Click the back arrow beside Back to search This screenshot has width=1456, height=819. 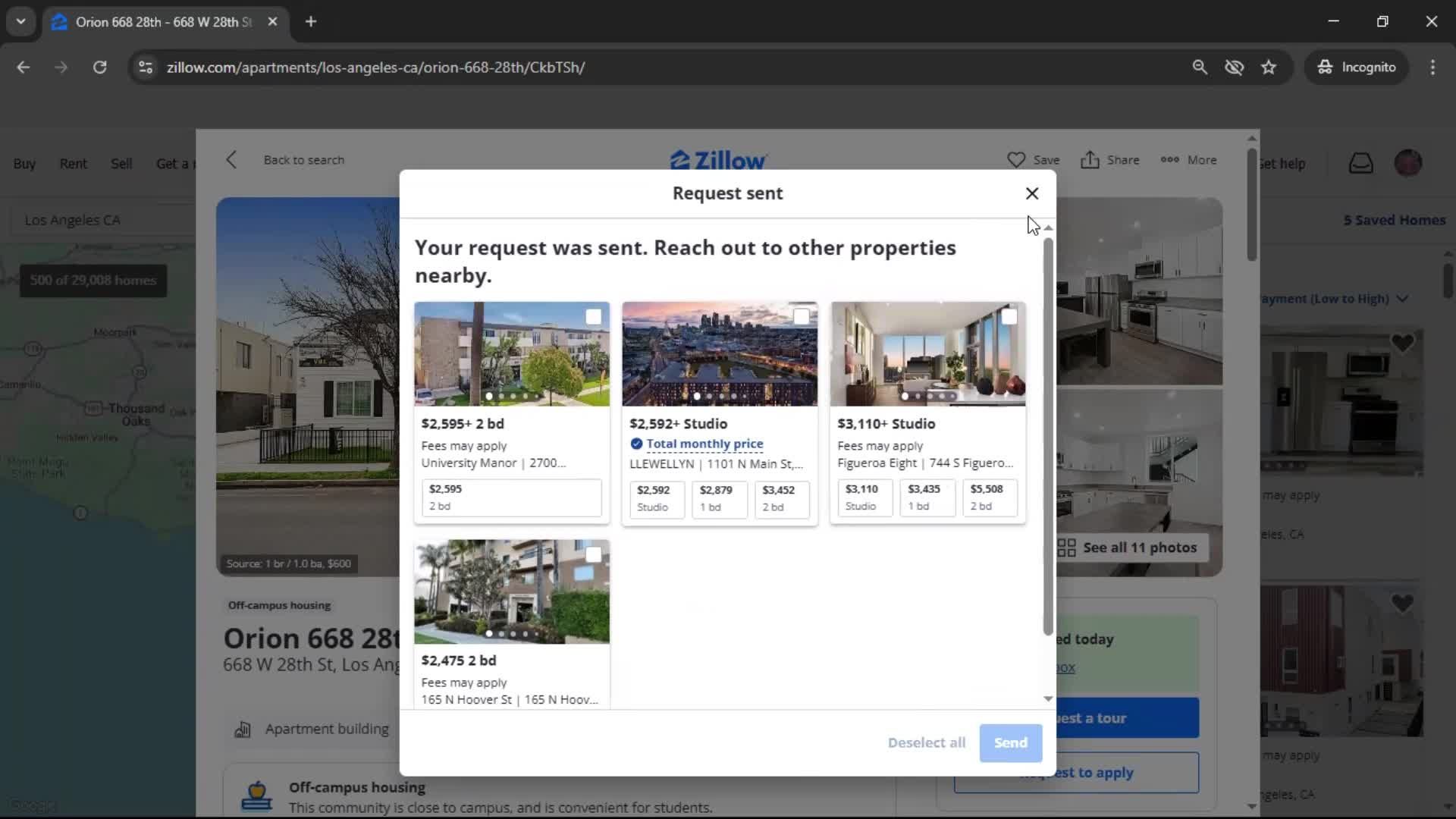(x=231, y=160)
